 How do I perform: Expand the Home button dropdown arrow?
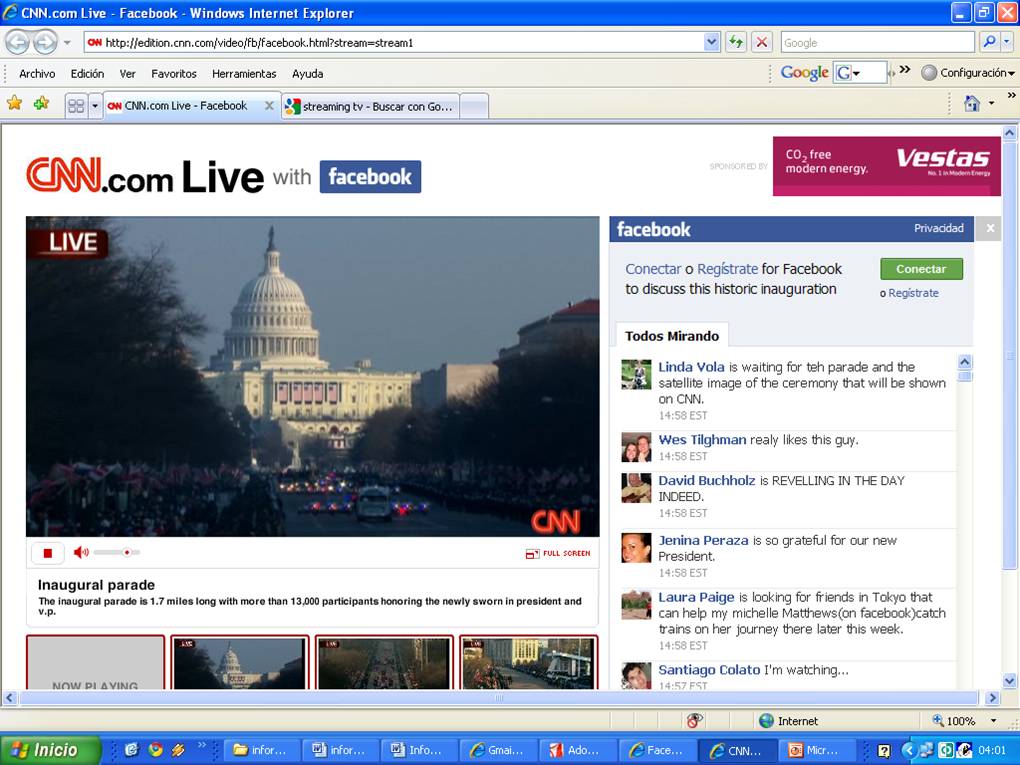991,103
